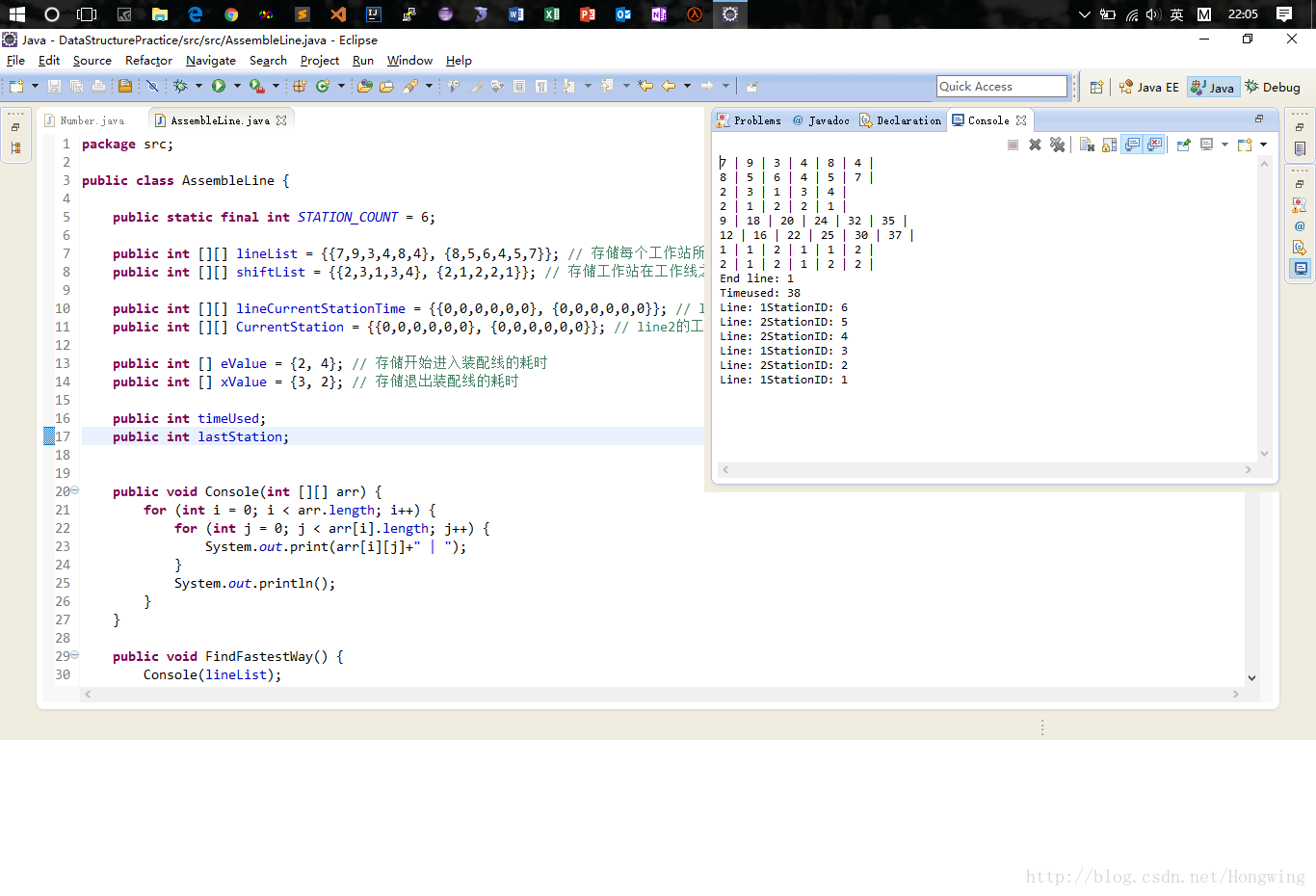Open the Back navigation history dropdown
Viewport: 1316px width, 896px height.
pos(687,86)
